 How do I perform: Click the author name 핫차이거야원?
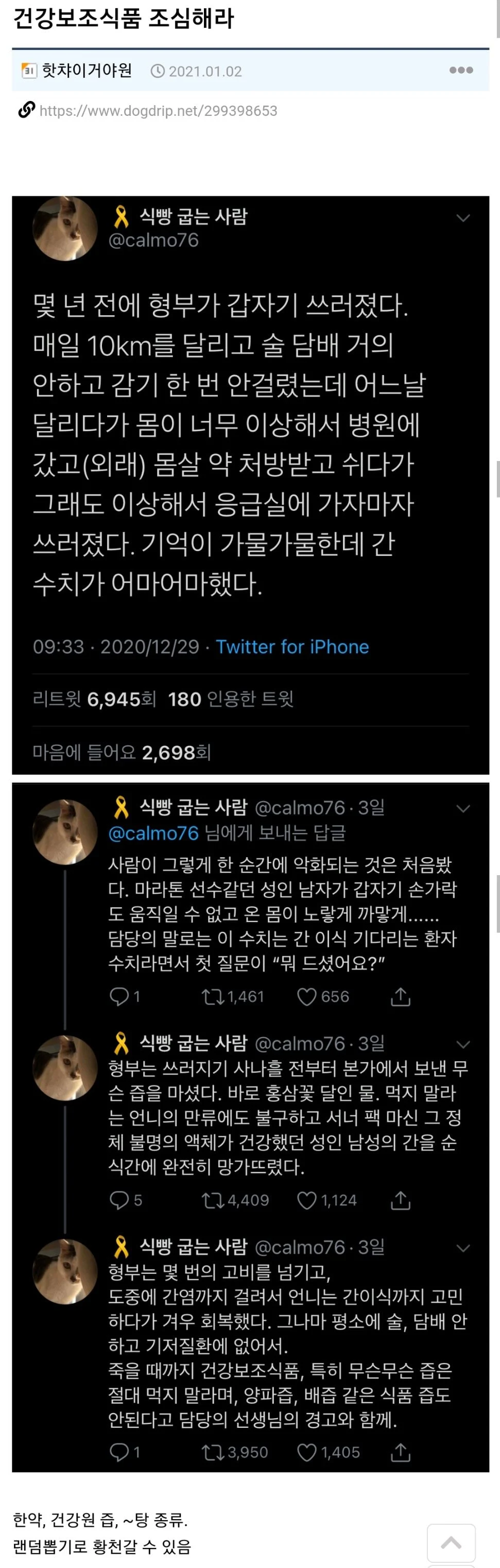pyautogui.click(x=87, y=71)
